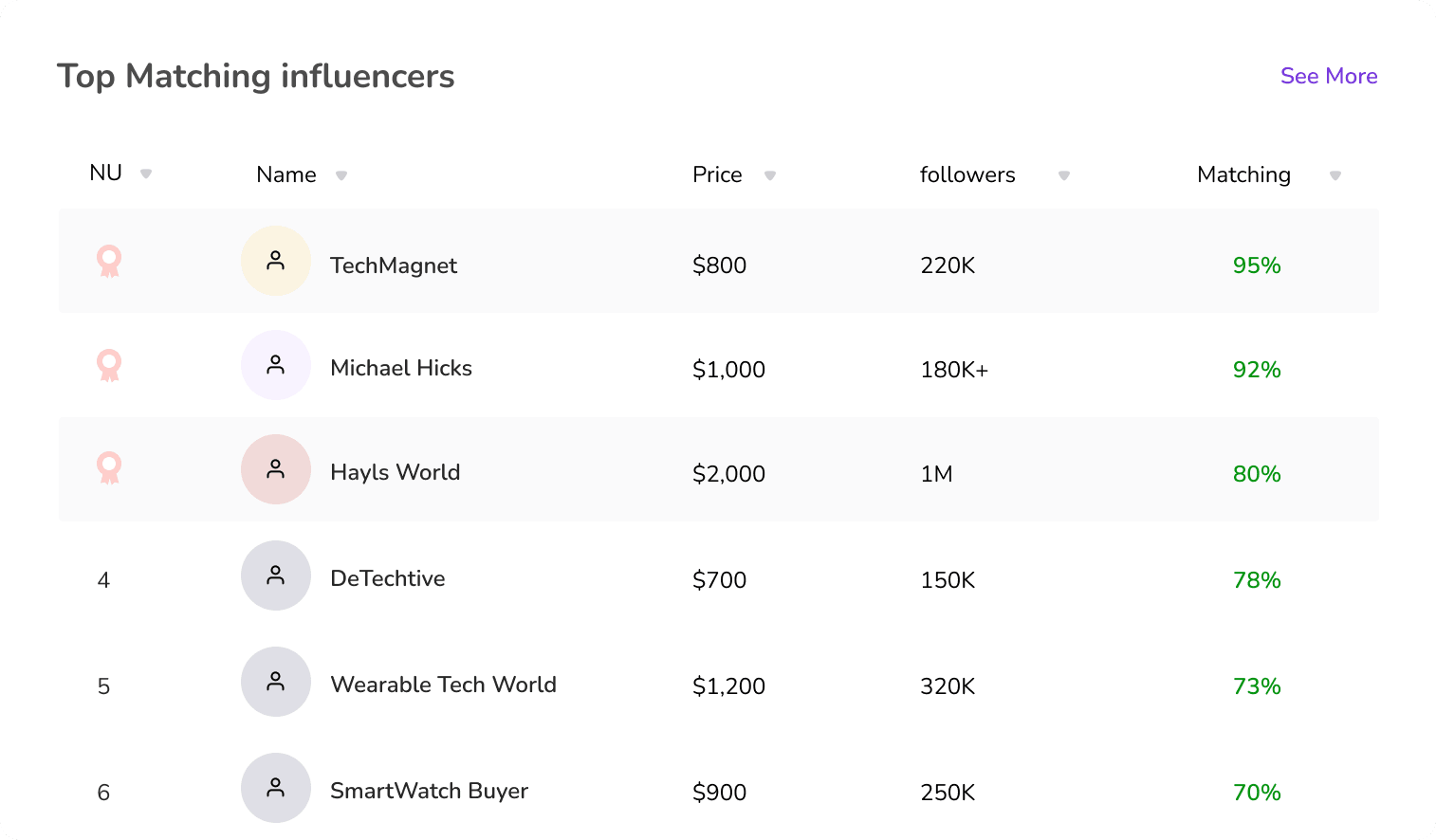
Task: Select the Michael Hicks name
Action: (x=400, y=368)
